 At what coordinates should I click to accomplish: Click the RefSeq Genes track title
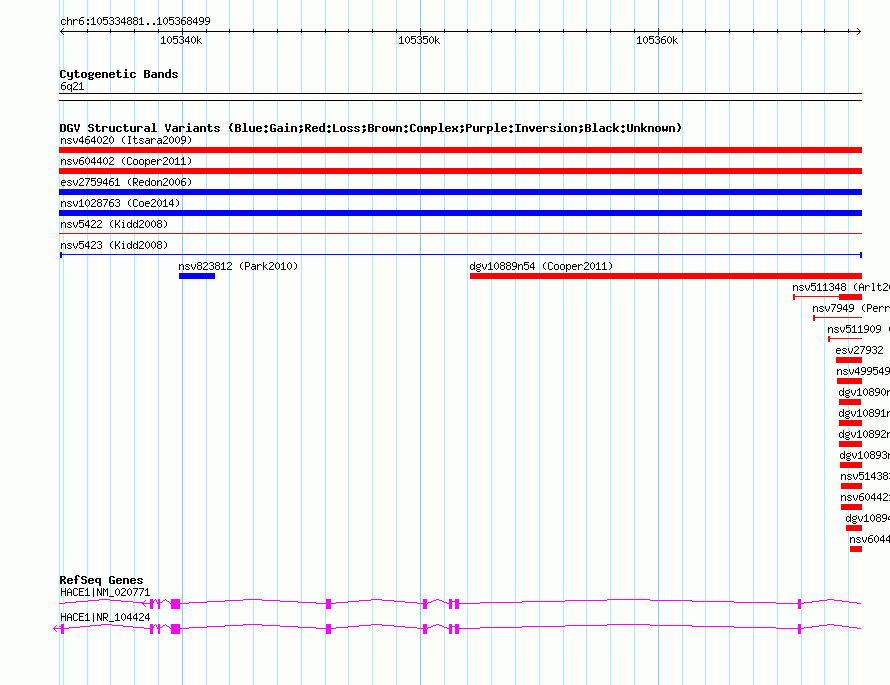(x=101, y=580)
